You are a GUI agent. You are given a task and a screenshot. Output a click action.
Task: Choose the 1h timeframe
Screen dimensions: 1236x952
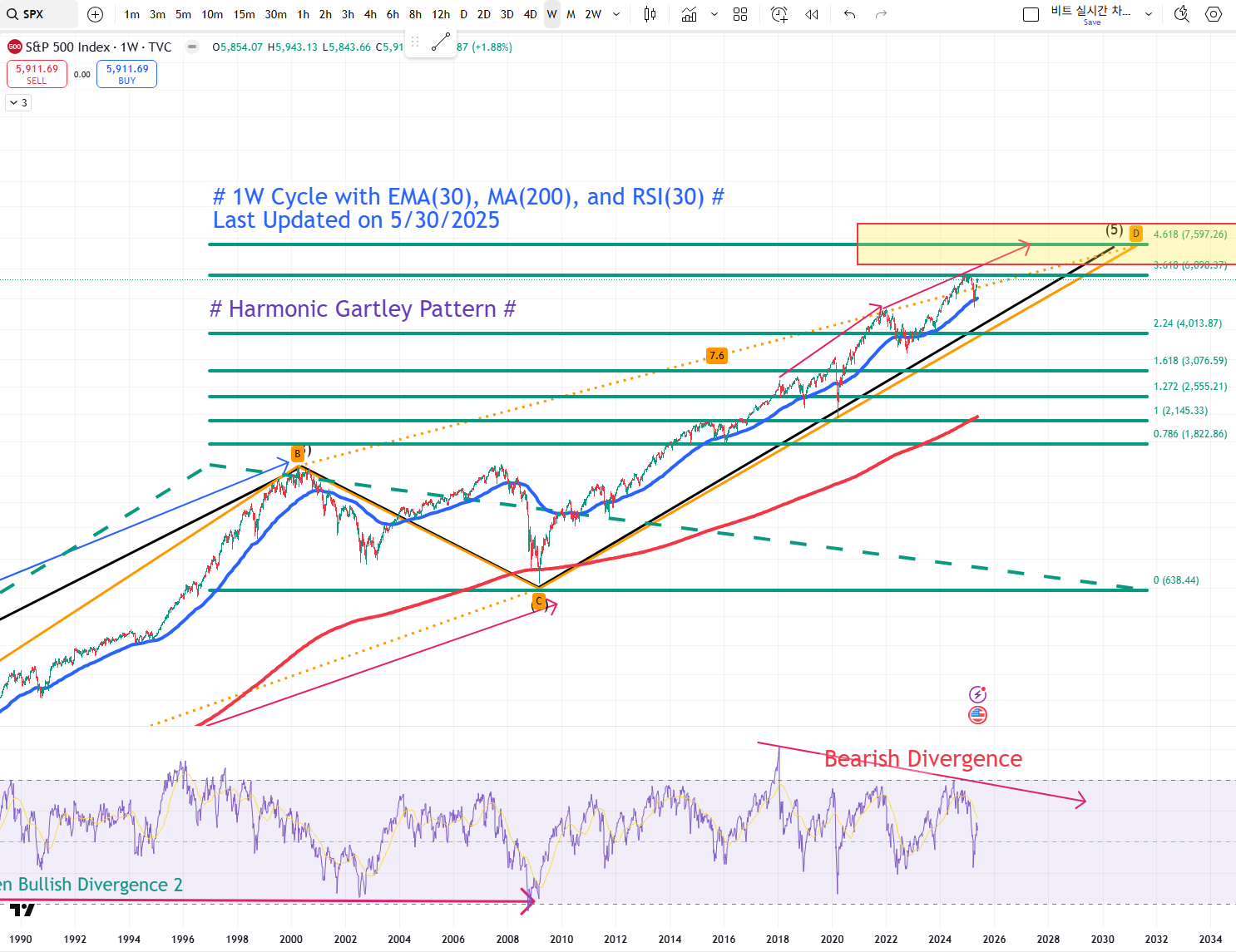[x=303, y=14]
